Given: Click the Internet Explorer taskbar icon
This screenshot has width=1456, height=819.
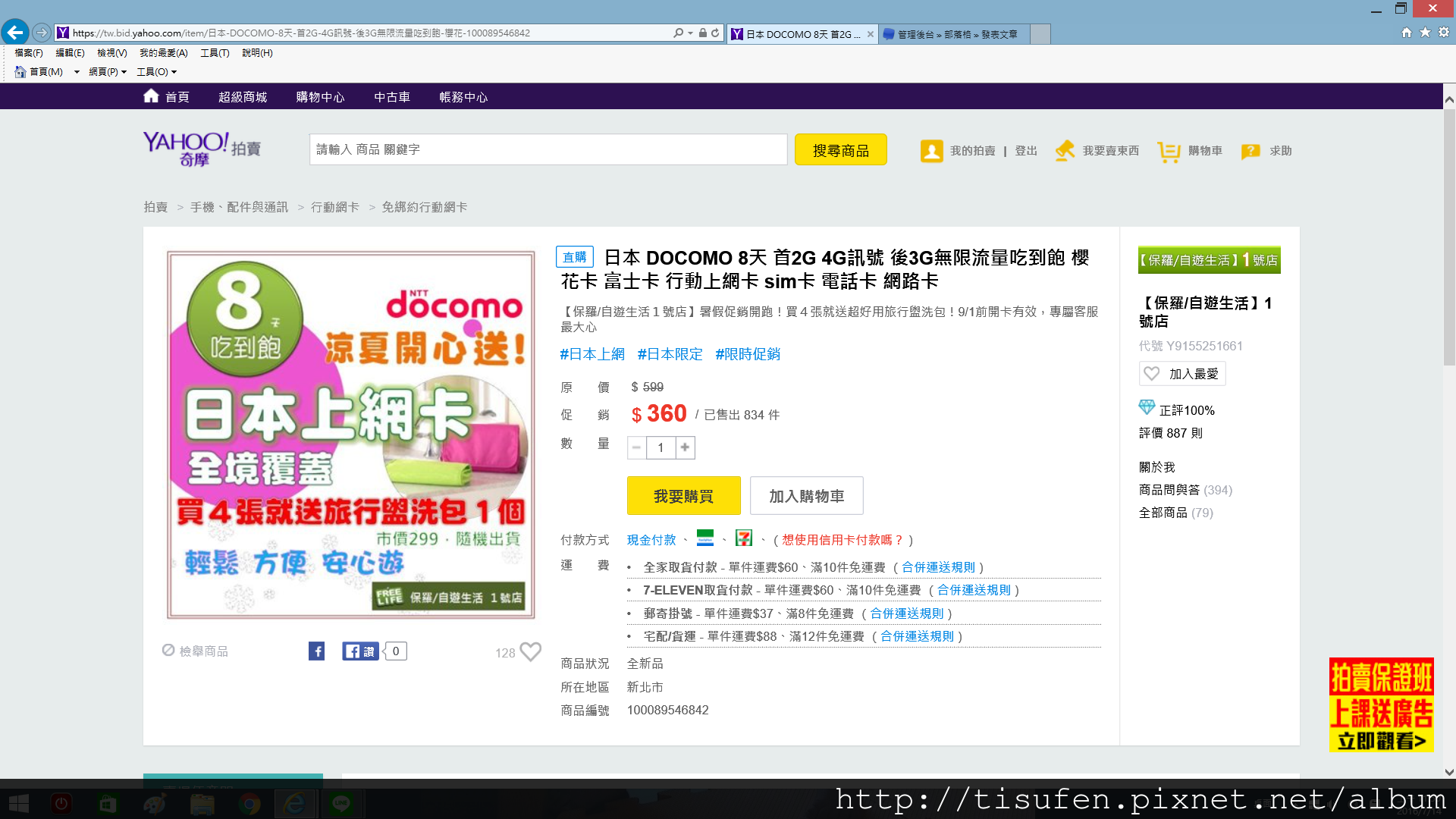Looking at the screenshot, I should (294, 804).
